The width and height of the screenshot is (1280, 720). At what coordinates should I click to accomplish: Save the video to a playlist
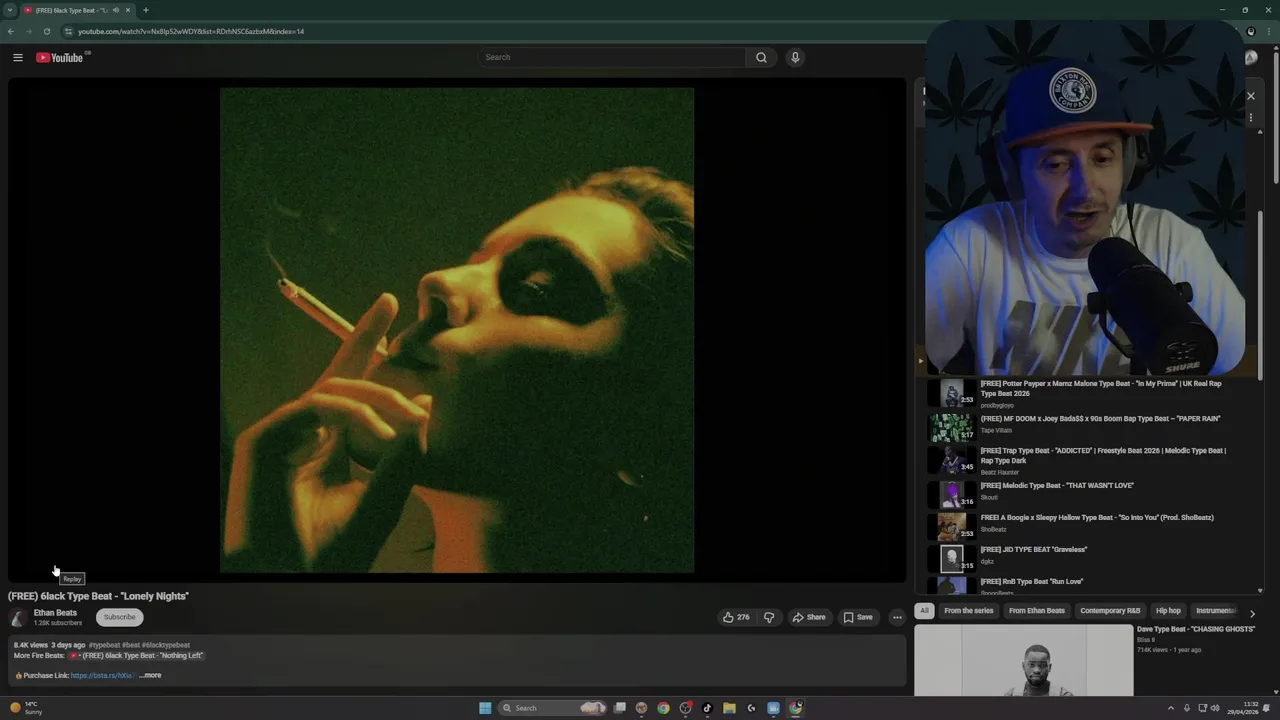click(858, 617)
